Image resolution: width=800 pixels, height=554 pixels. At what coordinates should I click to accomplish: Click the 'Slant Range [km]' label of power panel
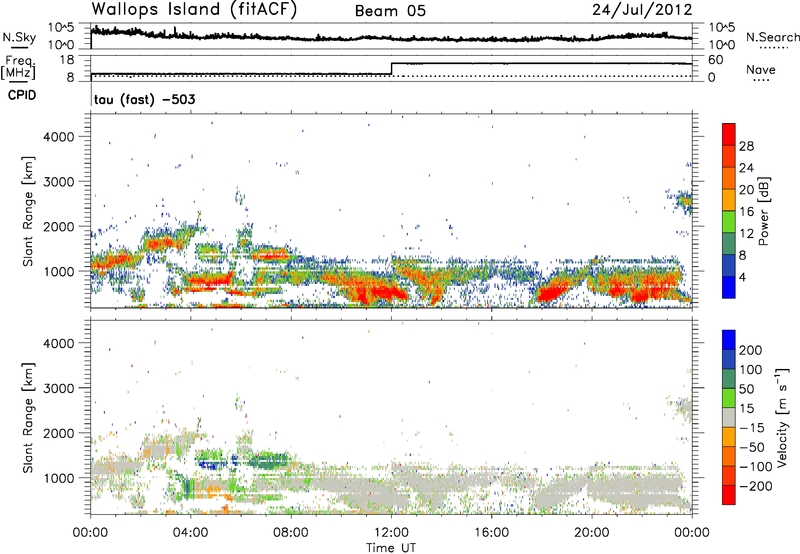[x=28, y=211]
